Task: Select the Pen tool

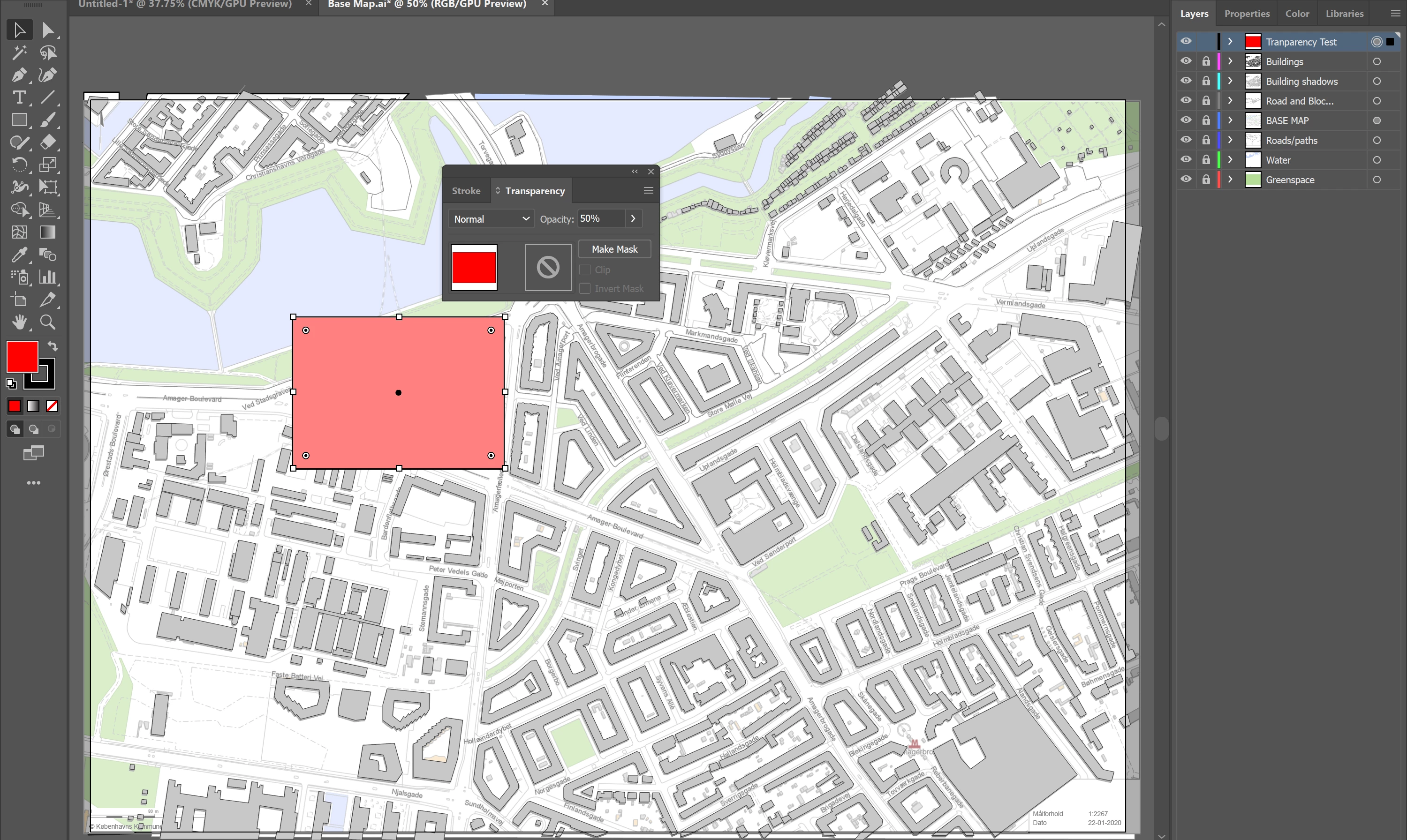Action: coord(19,75)
